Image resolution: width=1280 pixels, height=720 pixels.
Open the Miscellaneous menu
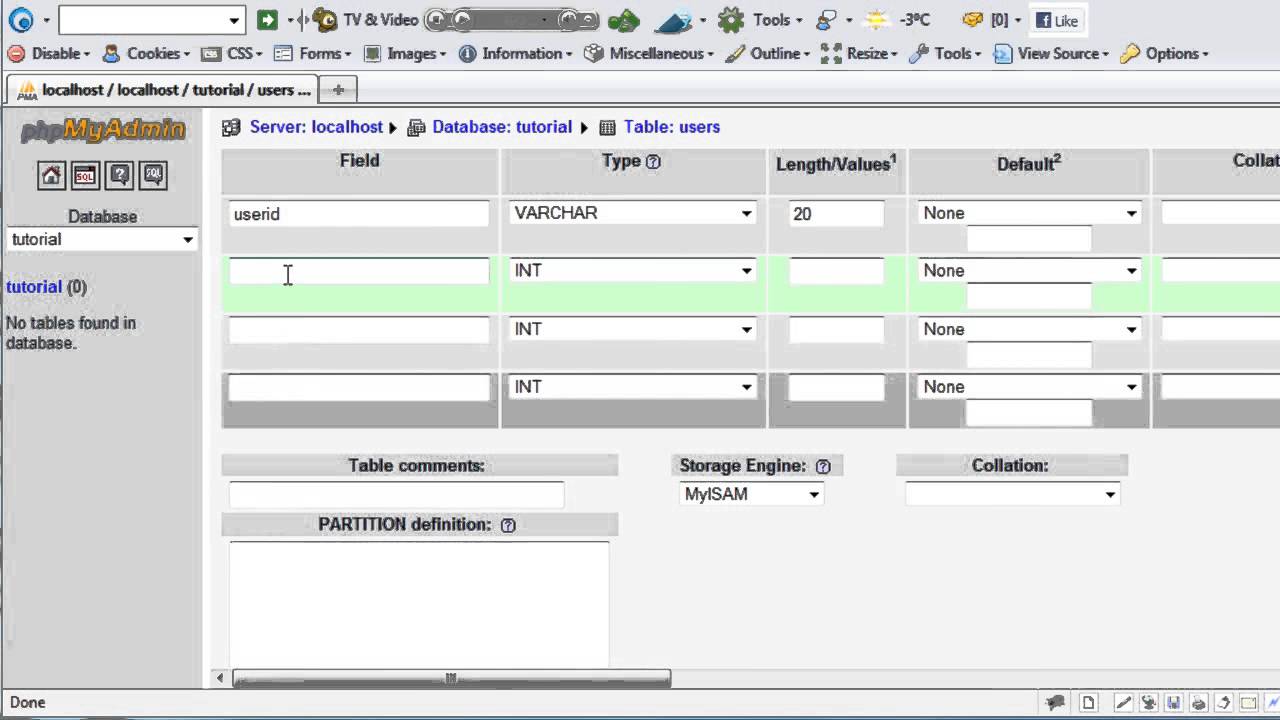(x=650, y=54)
